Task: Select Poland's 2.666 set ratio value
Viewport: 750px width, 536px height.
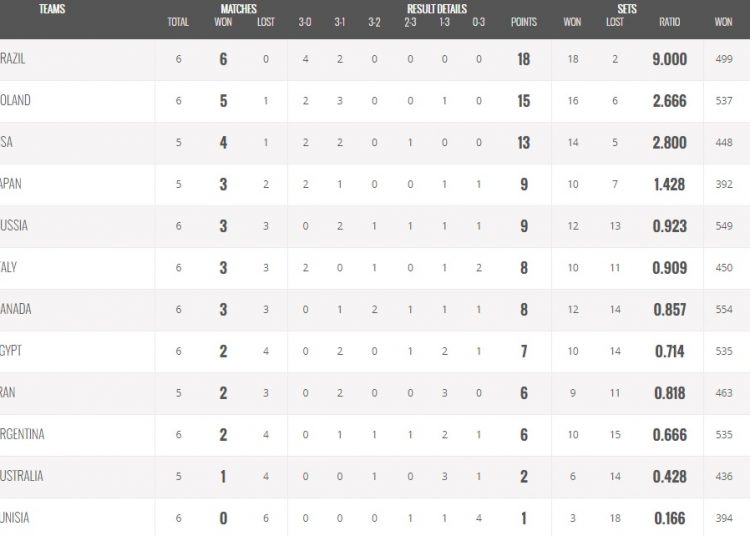Action: tap(669, 101)
